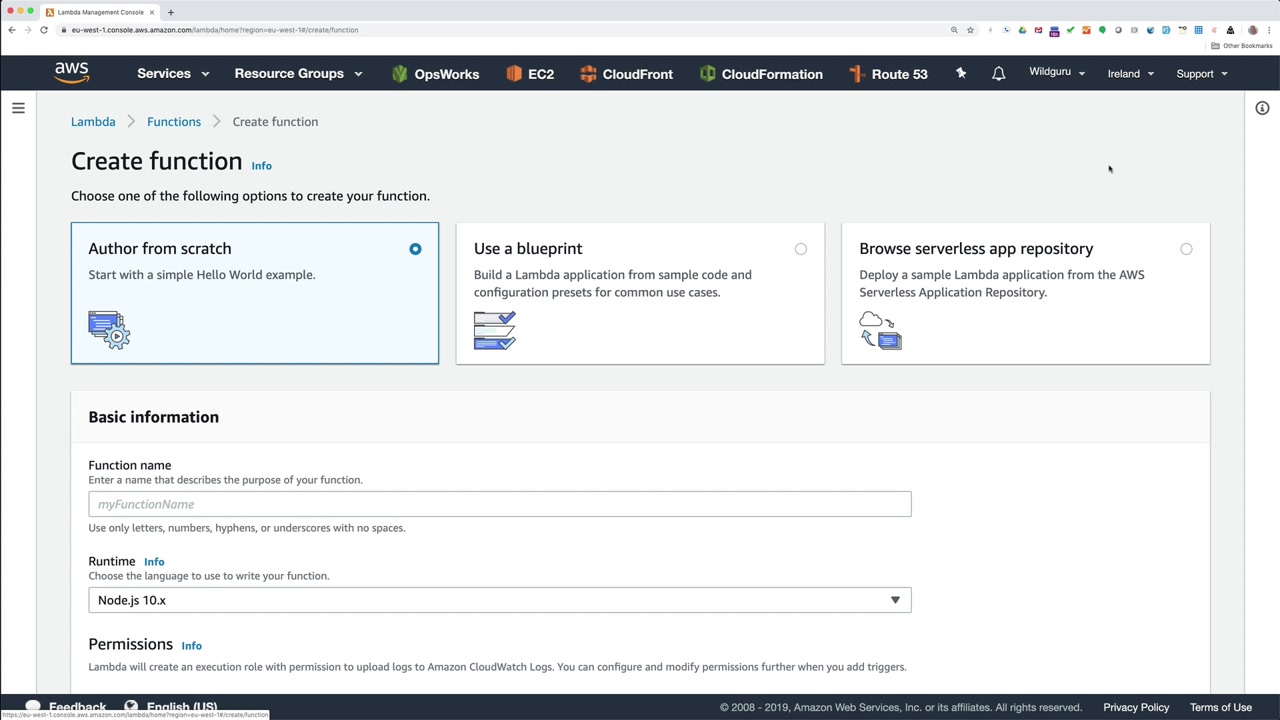Open the Support dropdown menu
The height and width of the screenshot is (720, 1280).
point(1202,74)
